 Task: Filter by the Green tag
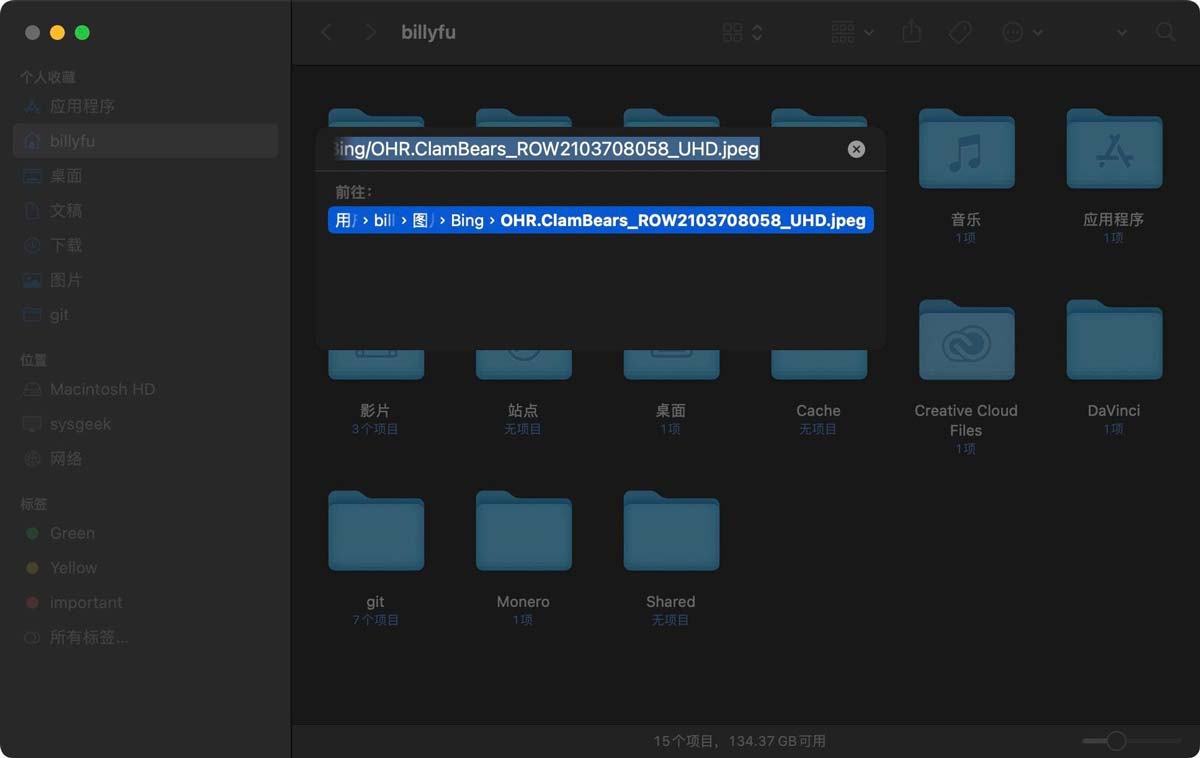[145, 533]
